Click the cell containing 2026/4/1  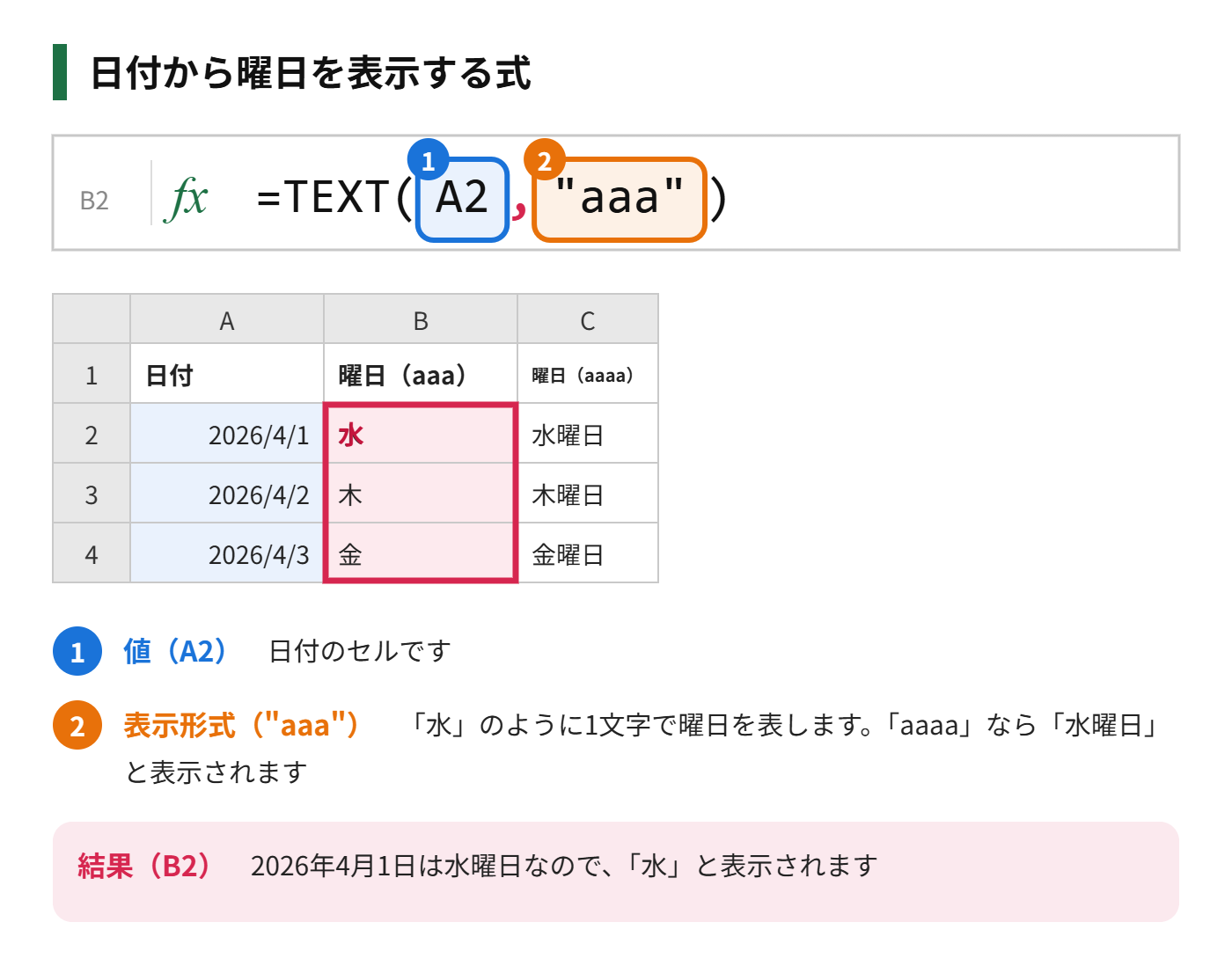[227, 434]
